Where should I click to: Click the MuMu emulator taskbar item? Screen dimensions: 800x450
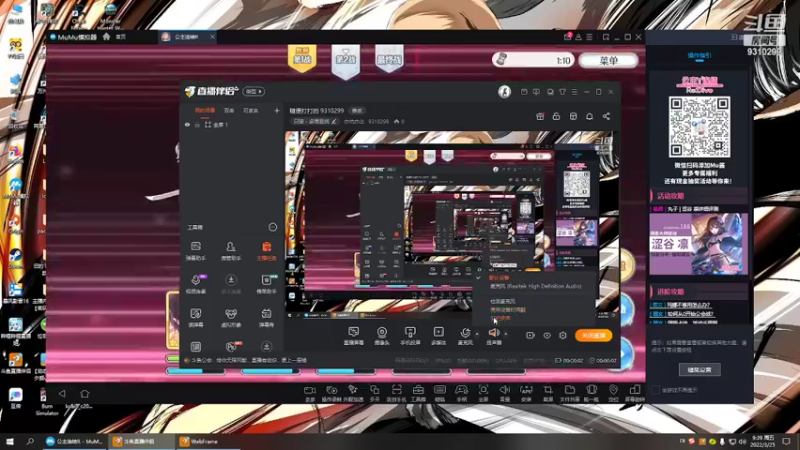pyautogui.click(x=75, y=441)
